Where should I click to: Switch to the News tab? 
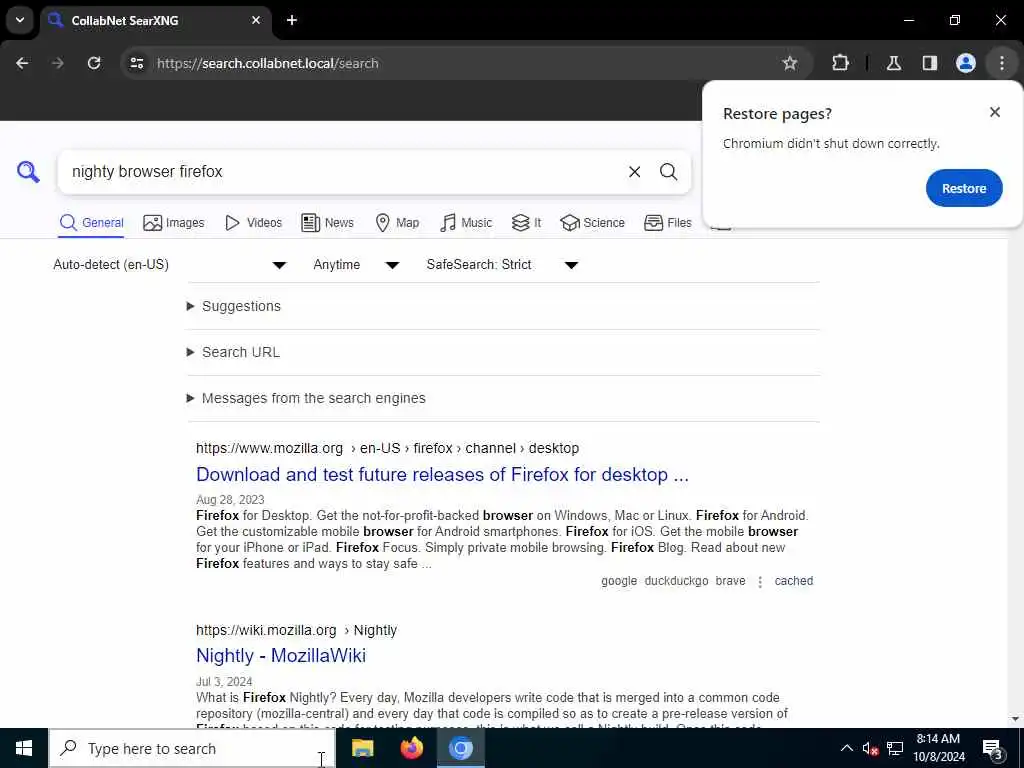point(327,223)
